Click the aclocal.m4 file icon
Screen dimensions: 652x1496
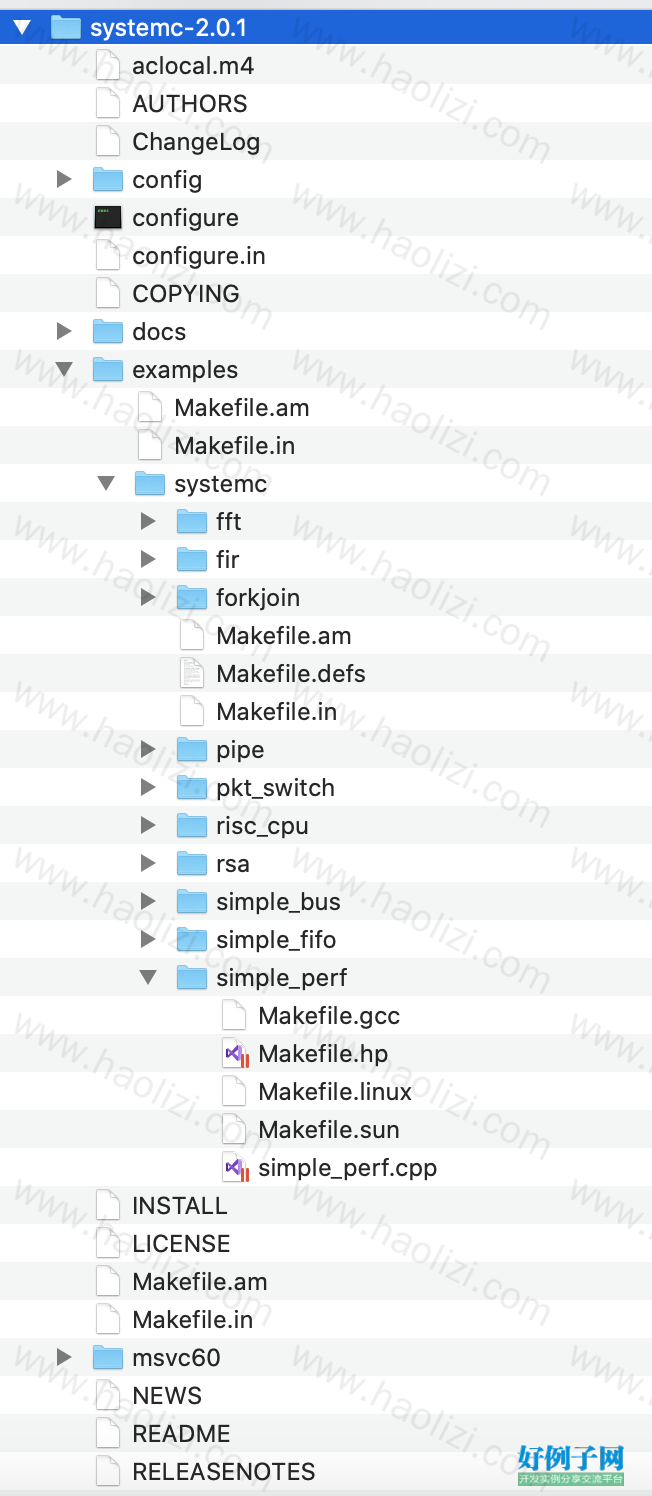(107, 66)
